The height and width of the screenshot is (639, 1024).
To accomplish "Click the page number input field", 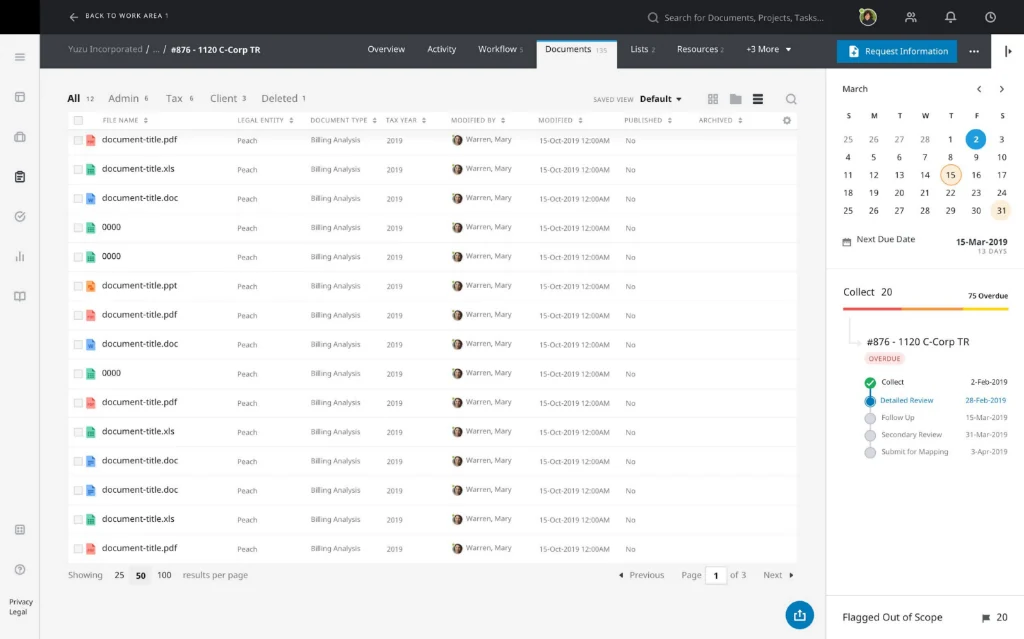I will coord(716,575).
